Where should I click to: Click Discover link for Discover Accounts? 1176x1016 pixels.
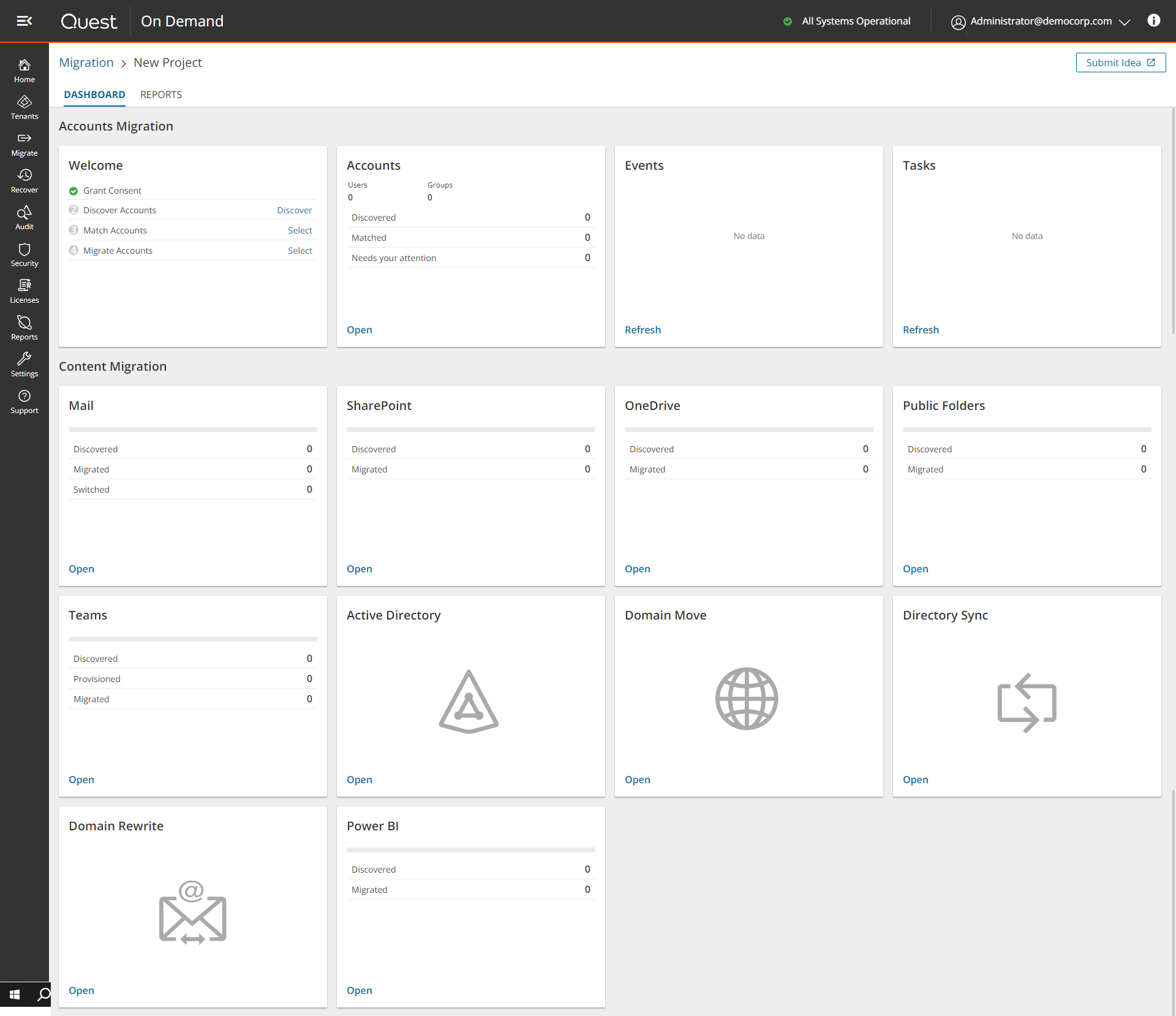click(294, 210)
